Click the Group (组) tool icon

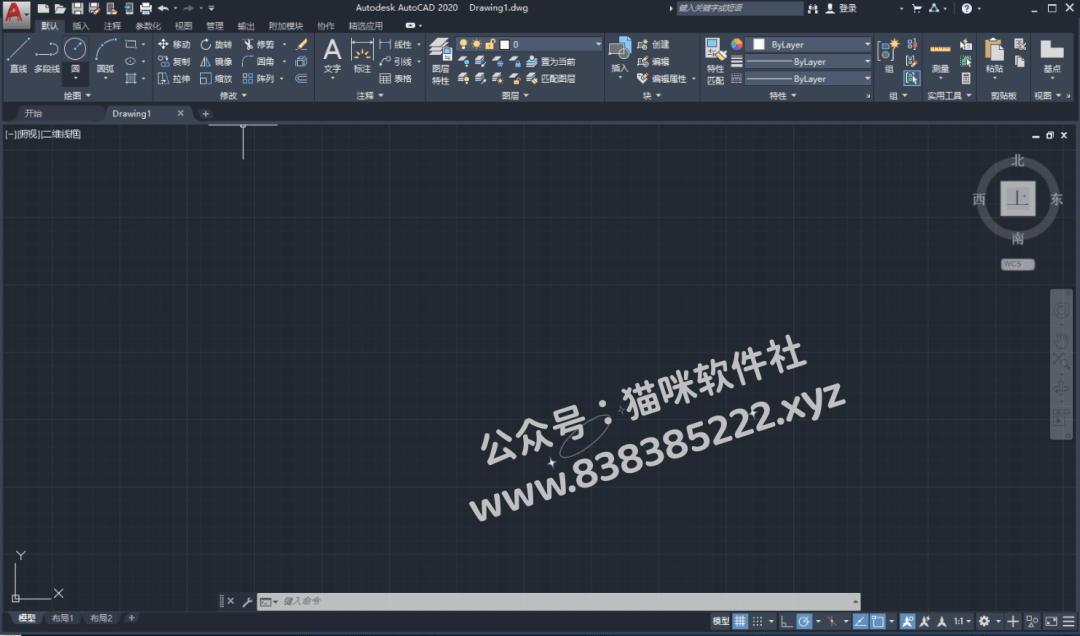889,55
